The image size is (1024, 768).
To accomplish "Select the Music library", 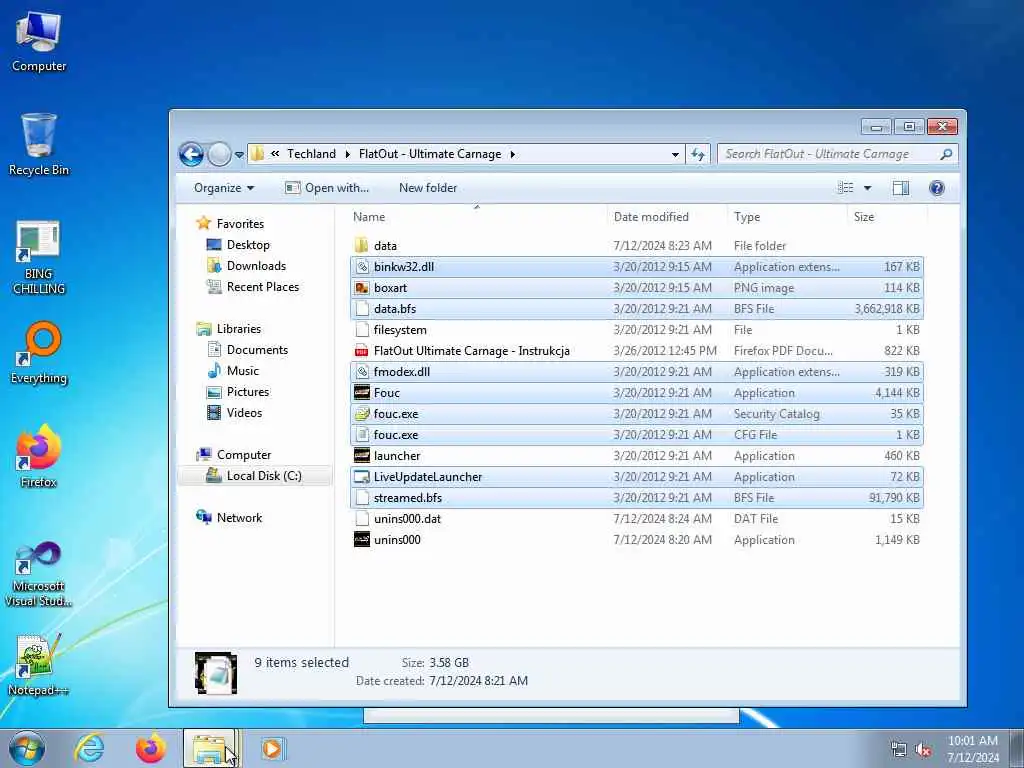I will coord(243,371).
